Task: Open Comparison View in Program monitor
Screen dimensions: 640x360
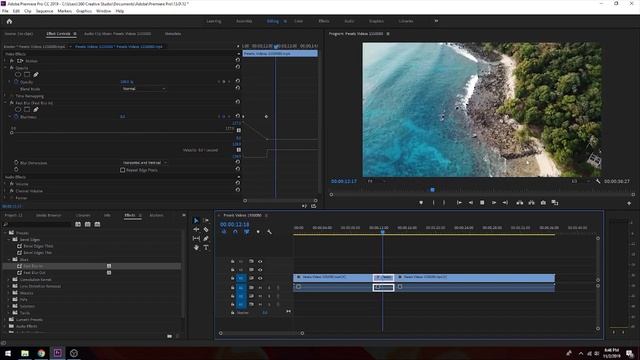Action: [x=555, y=202]
